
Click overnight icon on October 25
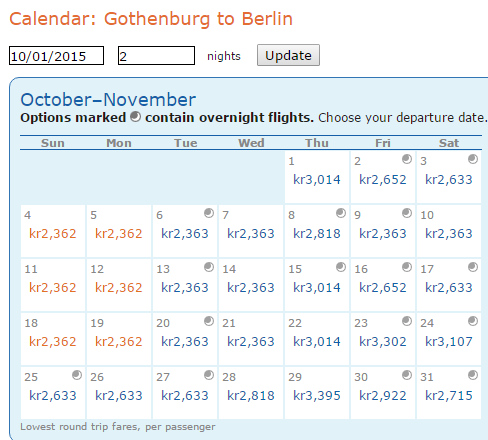point(77,375)
